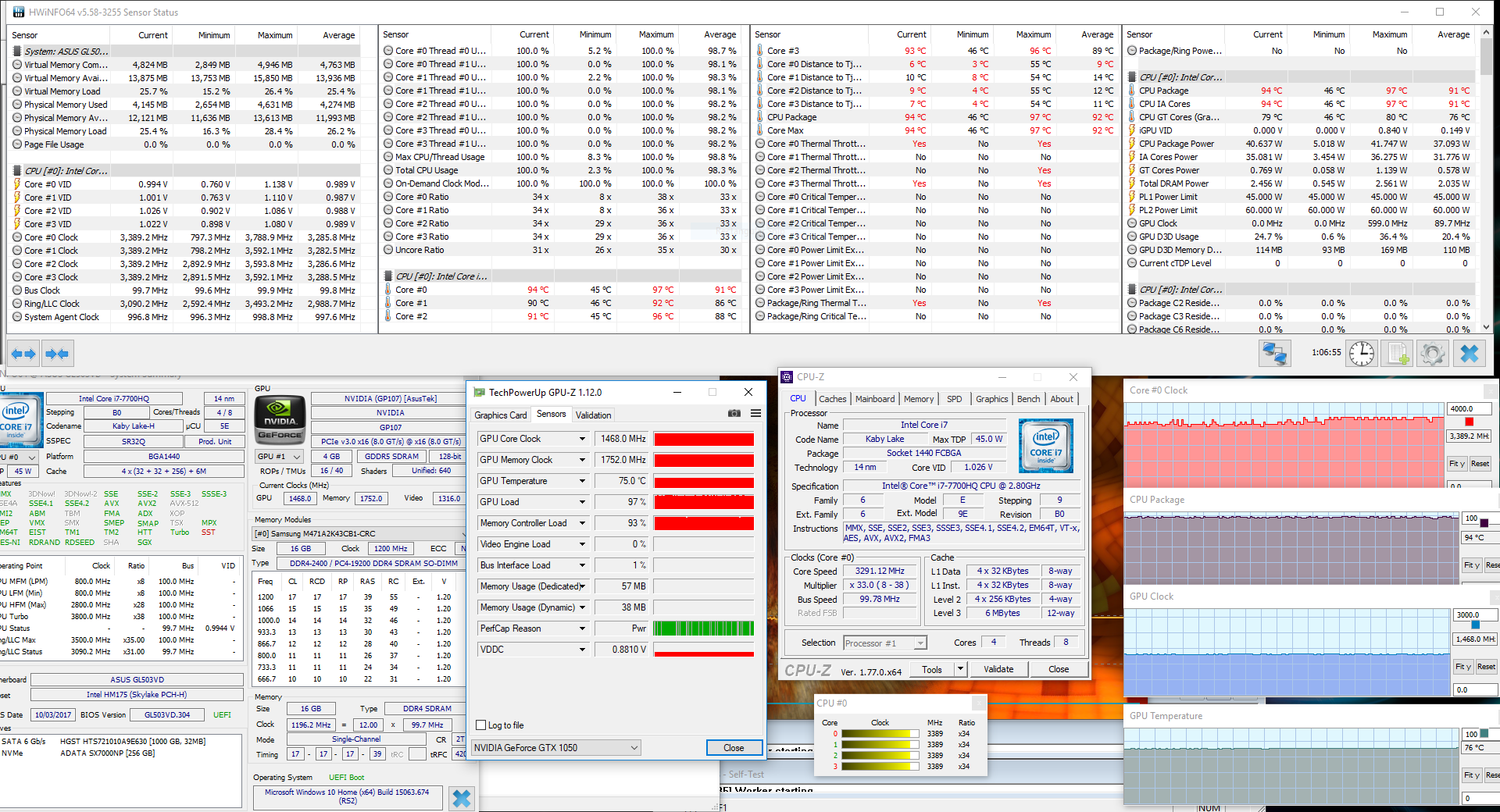Switch to the Validation tab in GPU-Z

click(x=594, y=415)
